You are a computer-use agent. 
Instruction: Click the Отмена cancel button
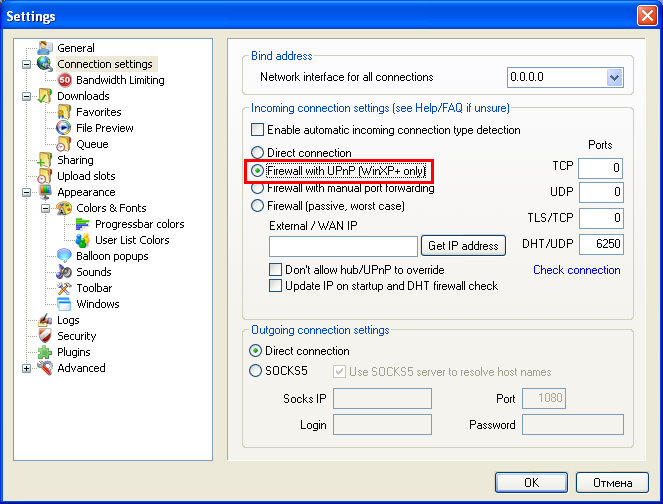(x=612, y=482)
